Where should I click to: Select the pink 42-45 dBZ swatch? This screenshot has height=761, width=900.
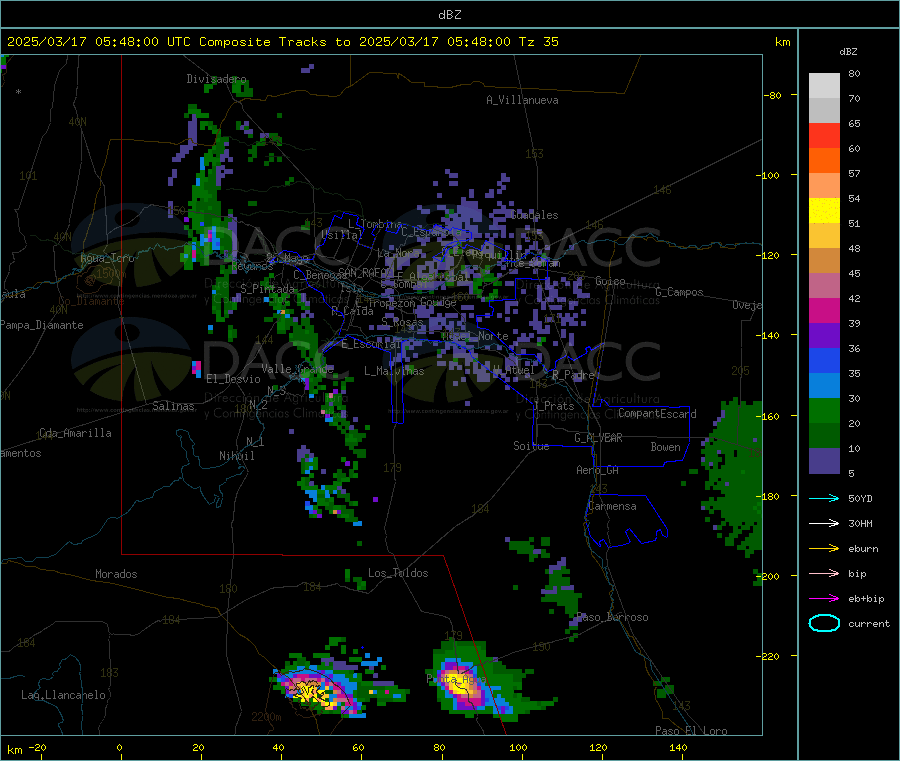point(824,286)
